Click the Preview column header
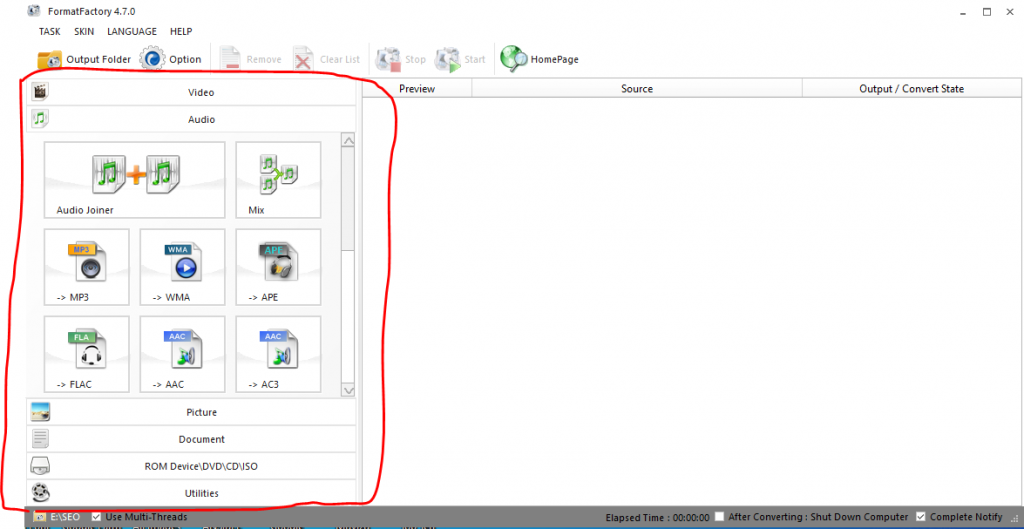1024x529 pixels. click(x=417, y=89)
